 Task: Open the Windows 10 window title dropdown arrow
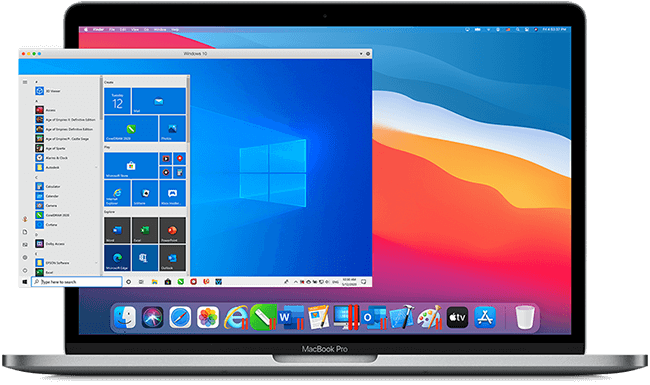[x=361, y=54]
